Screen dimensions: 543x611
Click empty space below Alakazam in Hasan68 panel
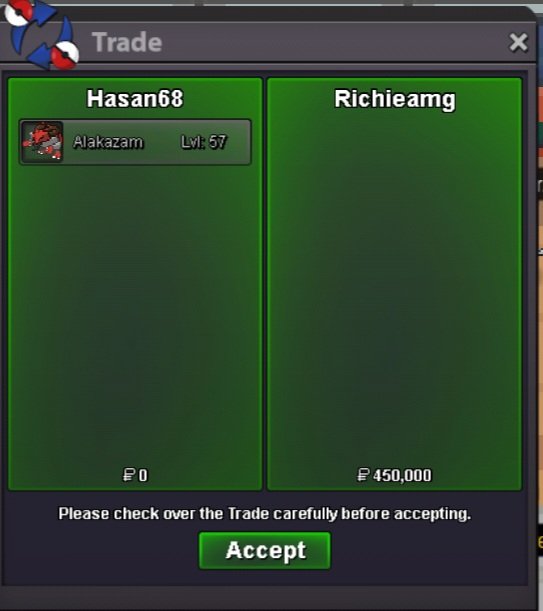(135, 312)
